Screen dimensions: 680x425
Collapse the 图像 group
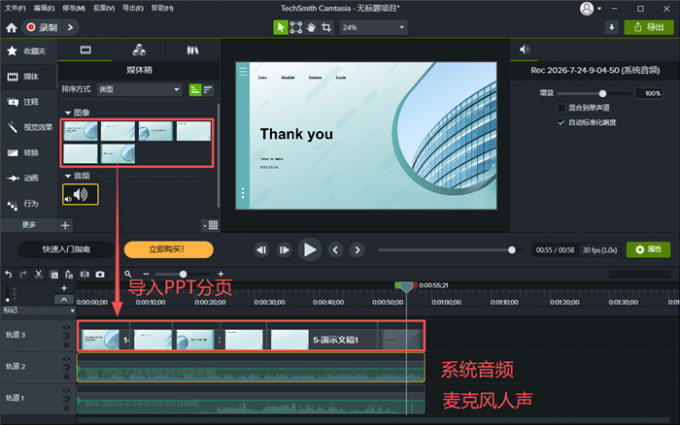point(68,113)
